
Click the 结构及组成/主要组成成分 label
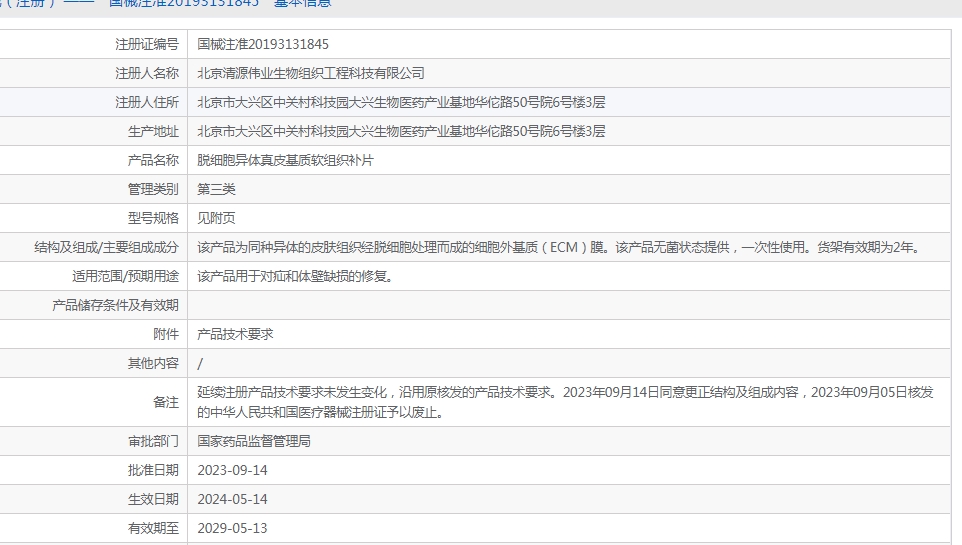(106, 247)
